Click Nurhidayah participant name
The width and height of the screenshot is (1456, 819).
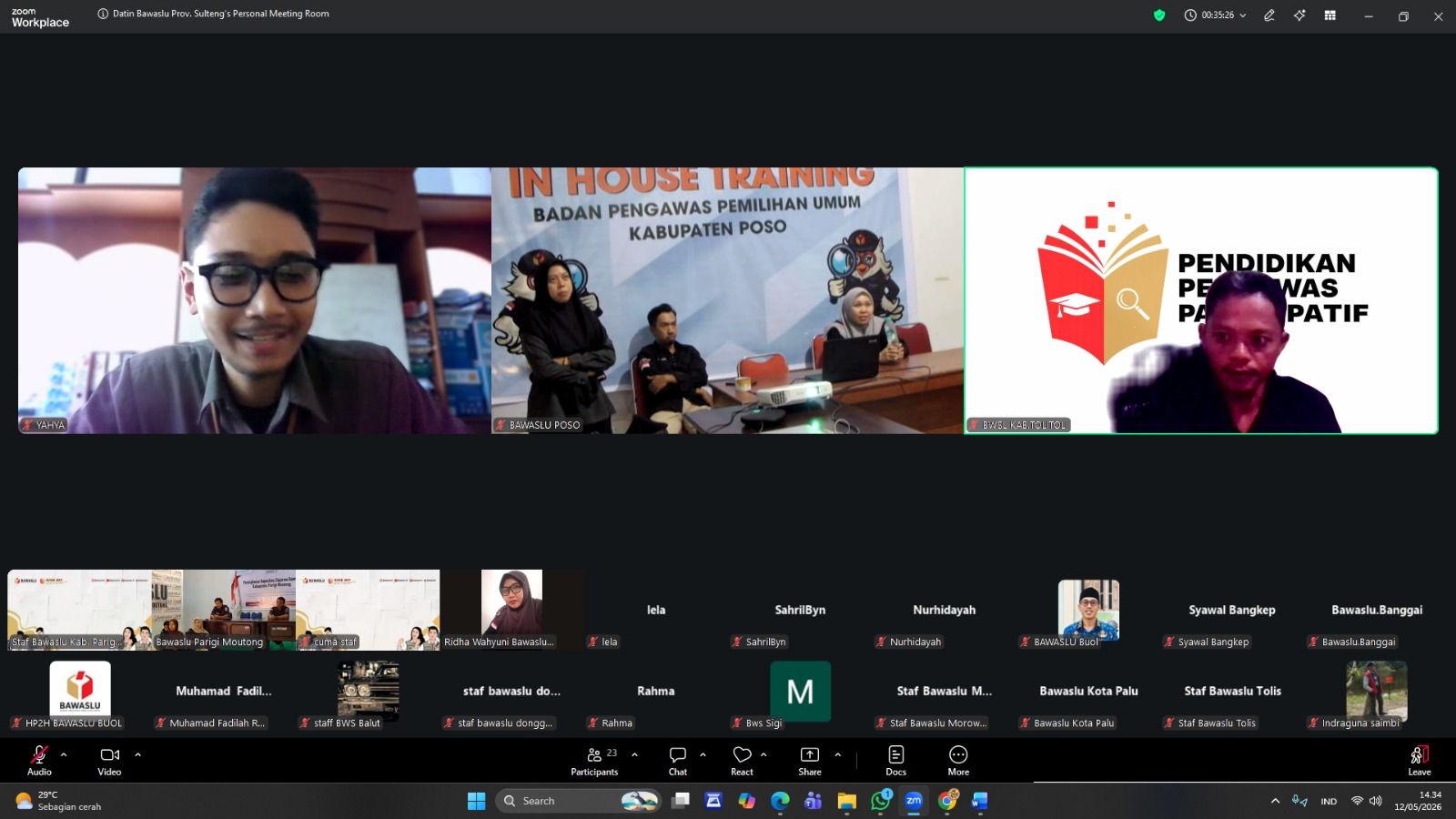point(945,610)
